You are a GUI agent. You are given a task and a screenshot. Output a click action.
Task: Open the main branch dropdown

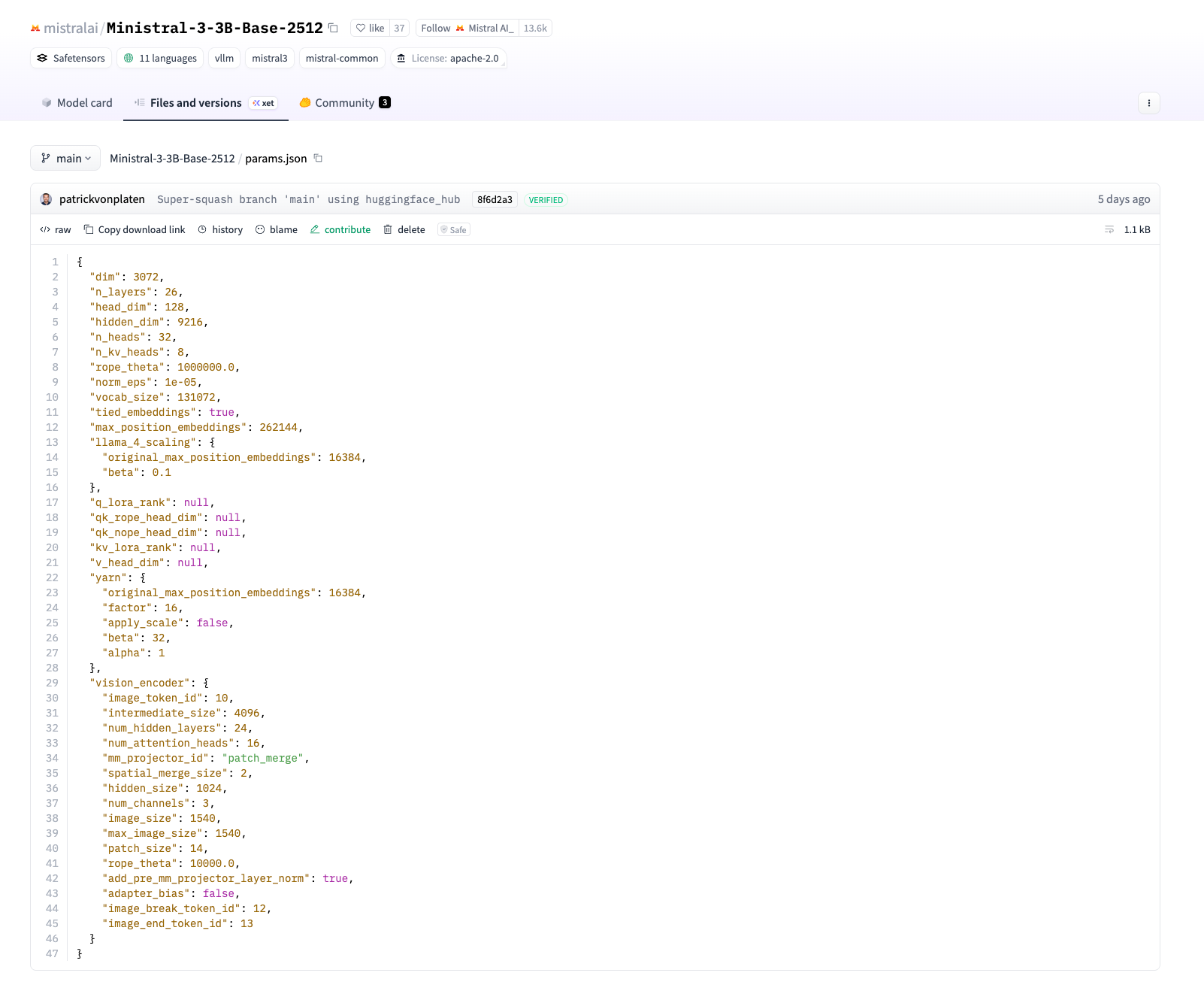(65, 158)
